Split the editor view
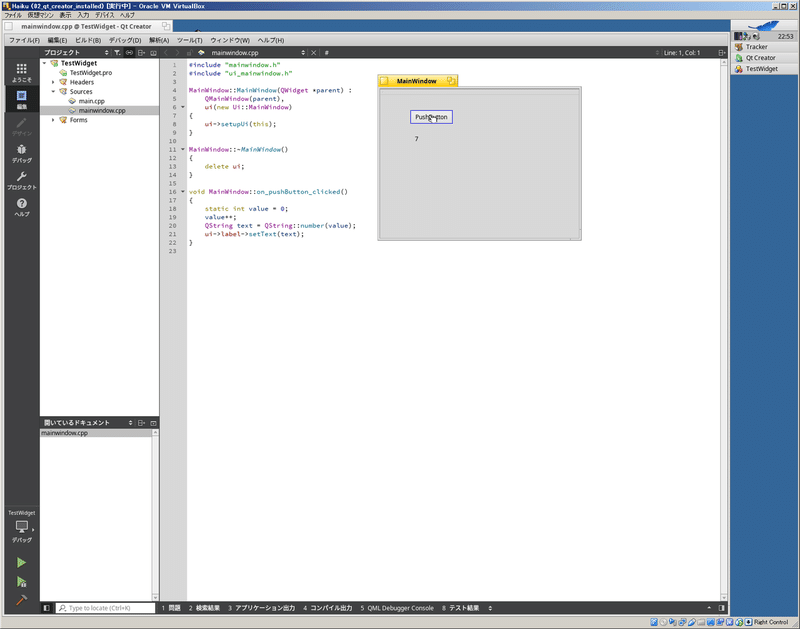 tap(721, 53)
